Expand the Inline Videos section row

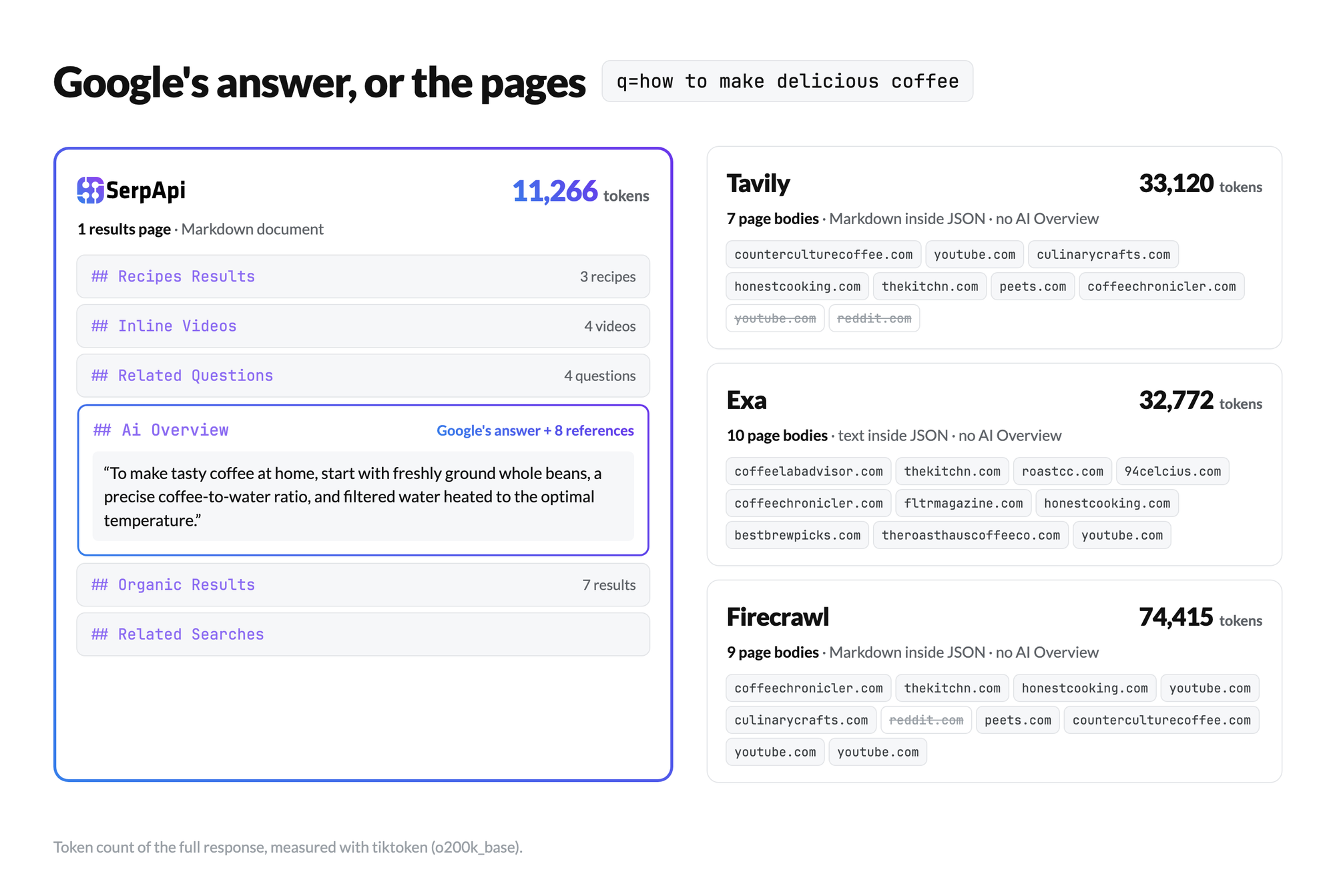pyautogui.click(x=363, y=326)
